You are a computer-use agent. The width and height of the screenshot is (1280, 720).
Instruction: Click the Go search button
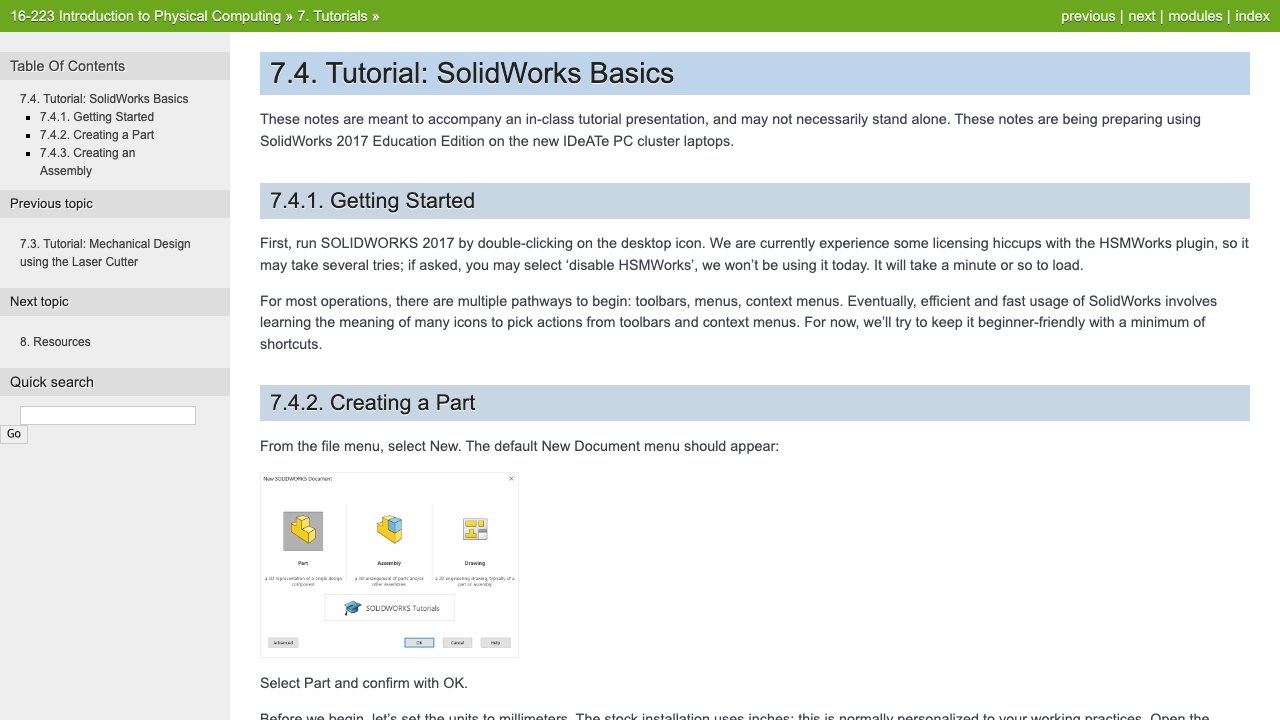(14, 434)
